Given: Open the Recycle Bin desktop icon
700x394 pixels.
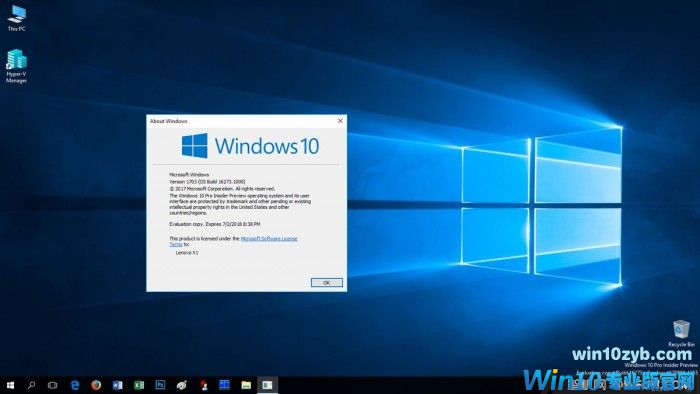Looking at the screenshot, I should click(681, 333).
